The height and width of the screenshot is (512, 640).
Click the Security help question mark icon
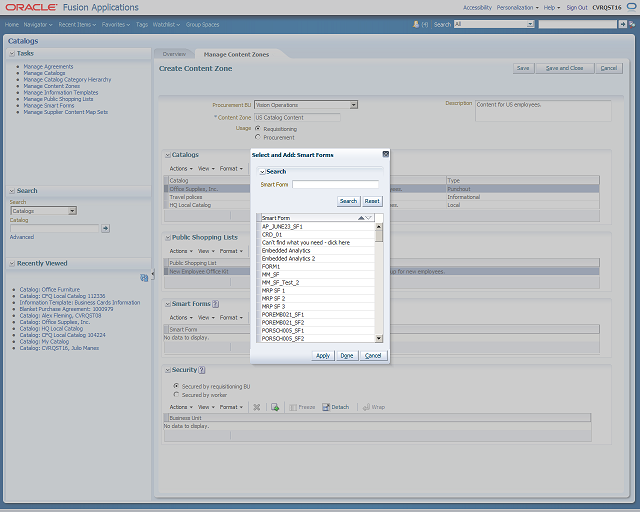coord(202,370)
